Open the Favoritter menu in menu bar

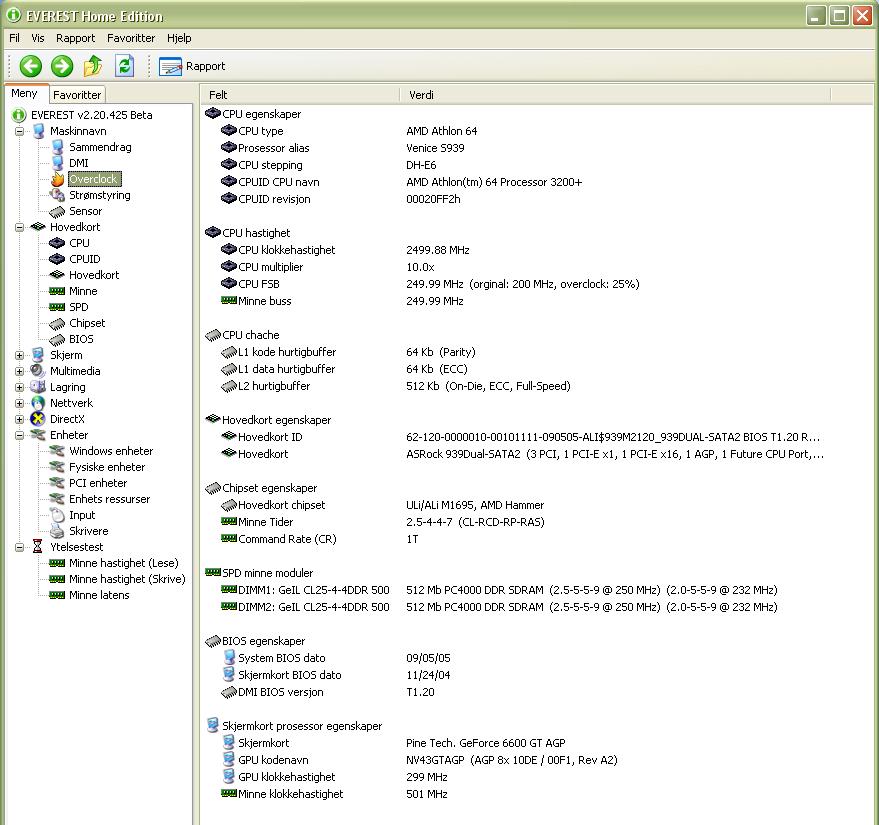pos(131,38)
